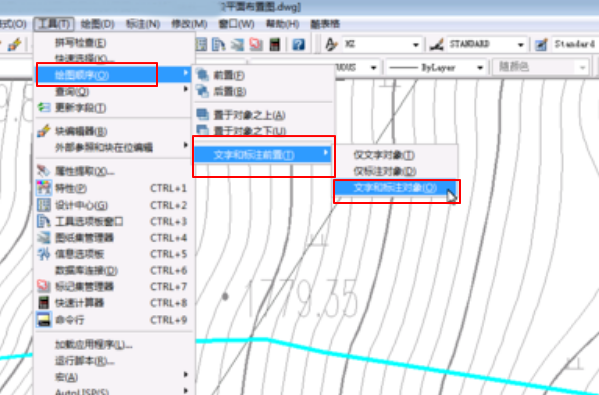Choose 文字和标注对象(O) option

[x=396, y=188]
